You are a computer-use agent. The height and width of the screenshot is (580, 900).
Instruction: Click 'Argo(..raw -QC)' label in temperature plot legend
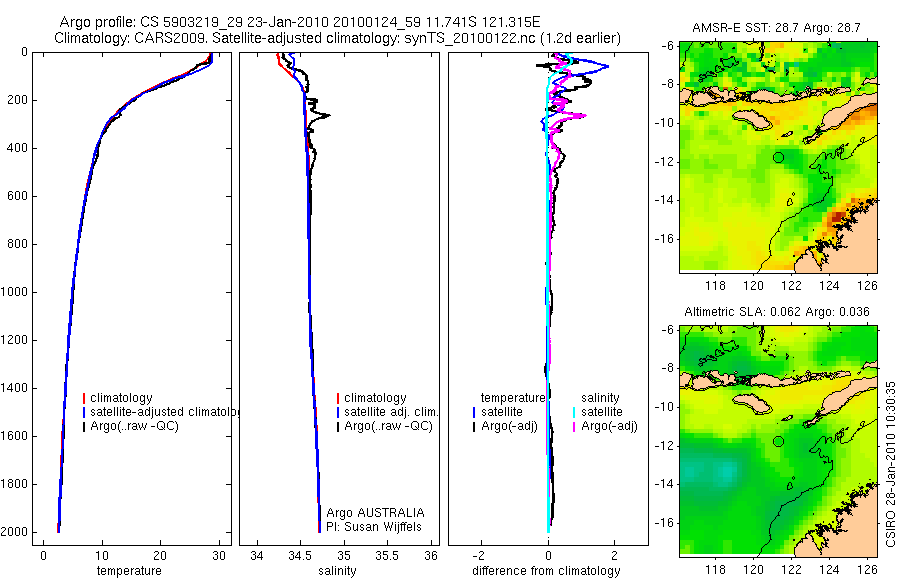(x=134, y=427)
